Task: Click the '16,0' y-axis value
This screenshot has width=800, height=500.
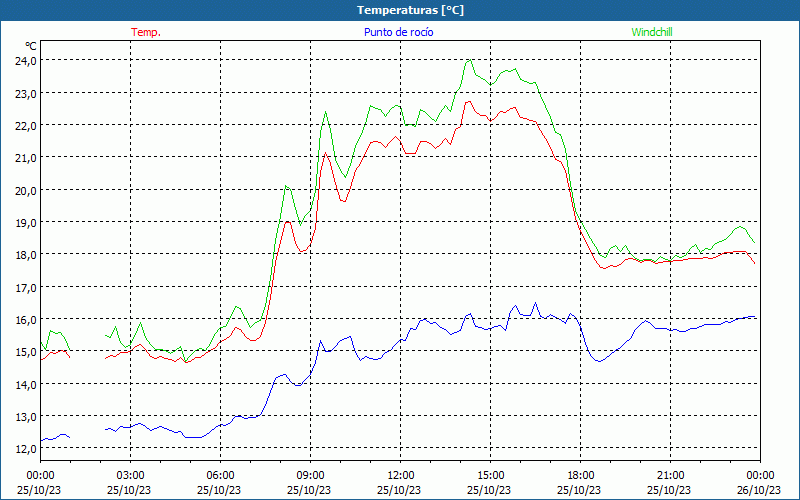Action: coord(26,319)
